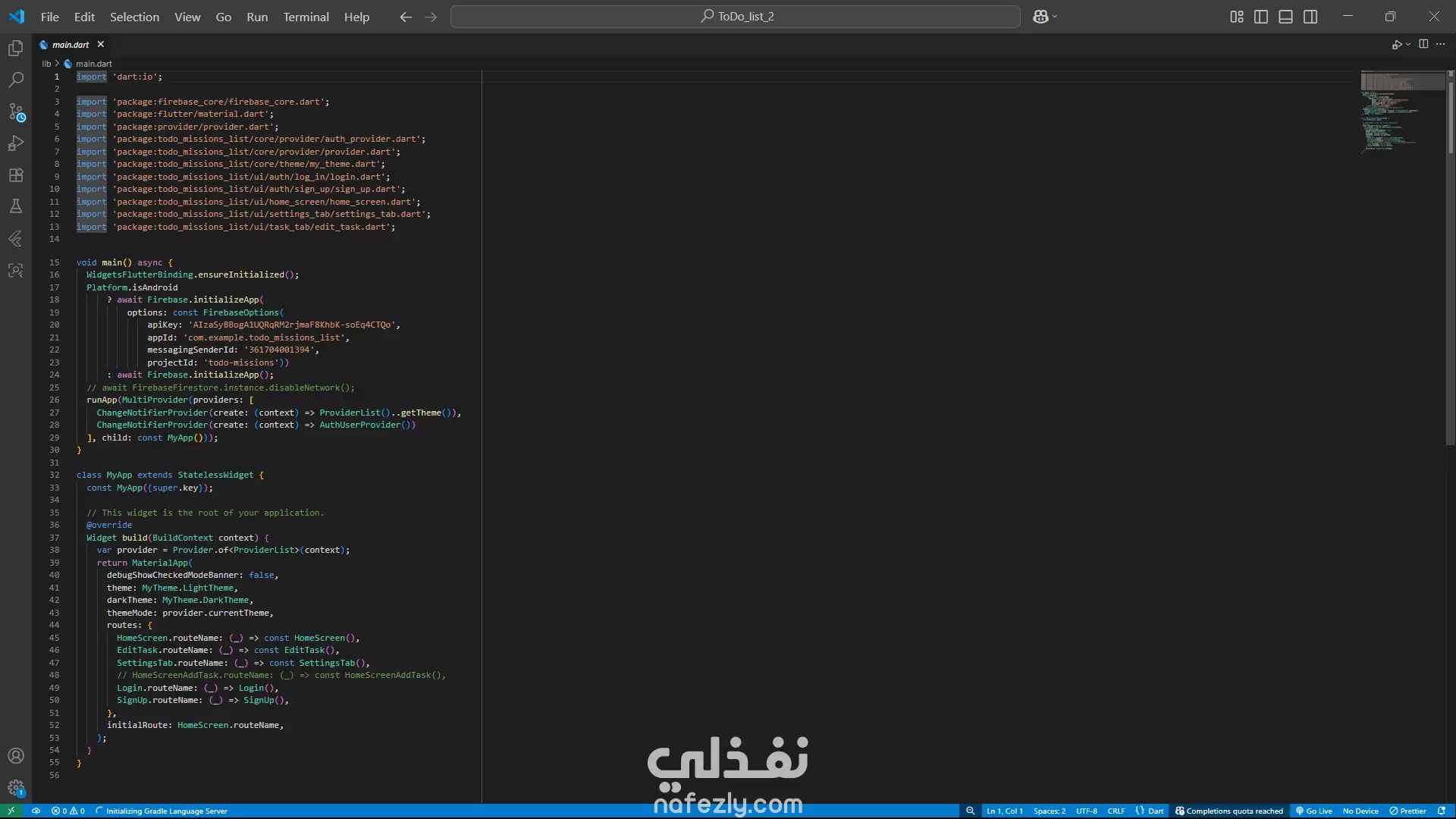Click the VS Code logo icon
This screenshot has width=1456, height=819.
[17, 16]
